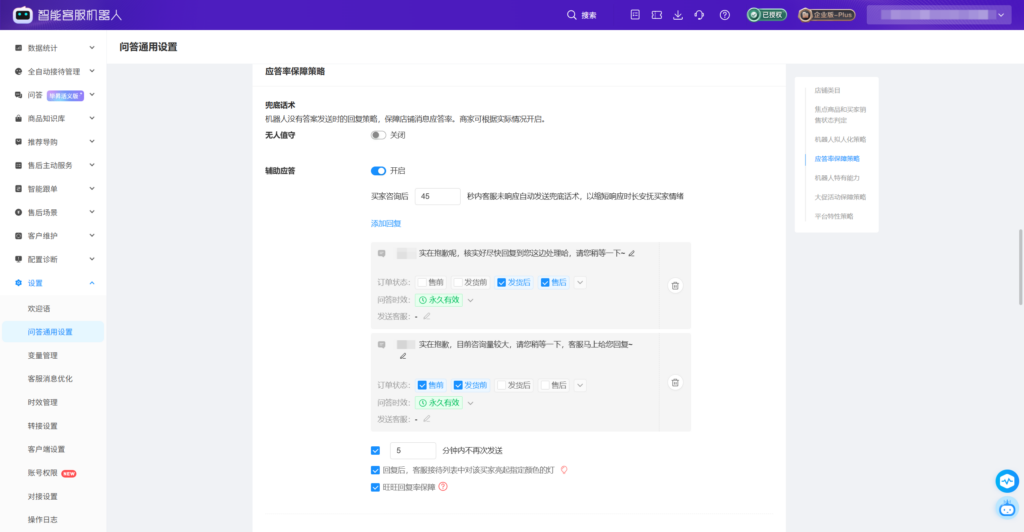Open the help question mark in header

click(x=725, y=15)
